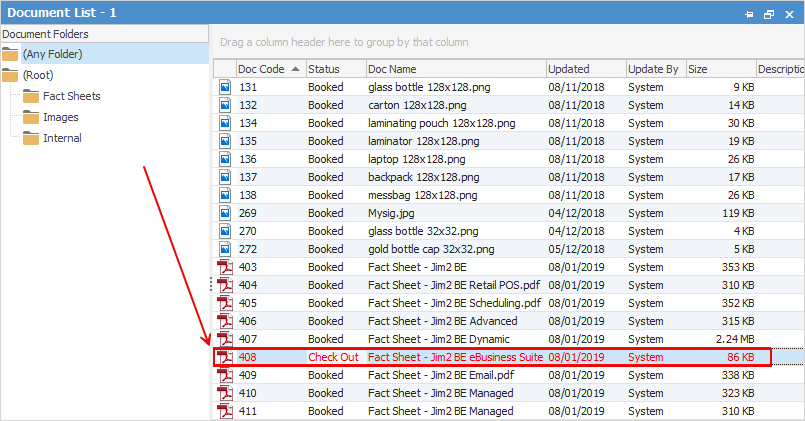Image resolution: width=805 pixels, height=421 pixels.
Task: Click the image icon beside Mysig.jpg
Action: click(x=225, y=213)
